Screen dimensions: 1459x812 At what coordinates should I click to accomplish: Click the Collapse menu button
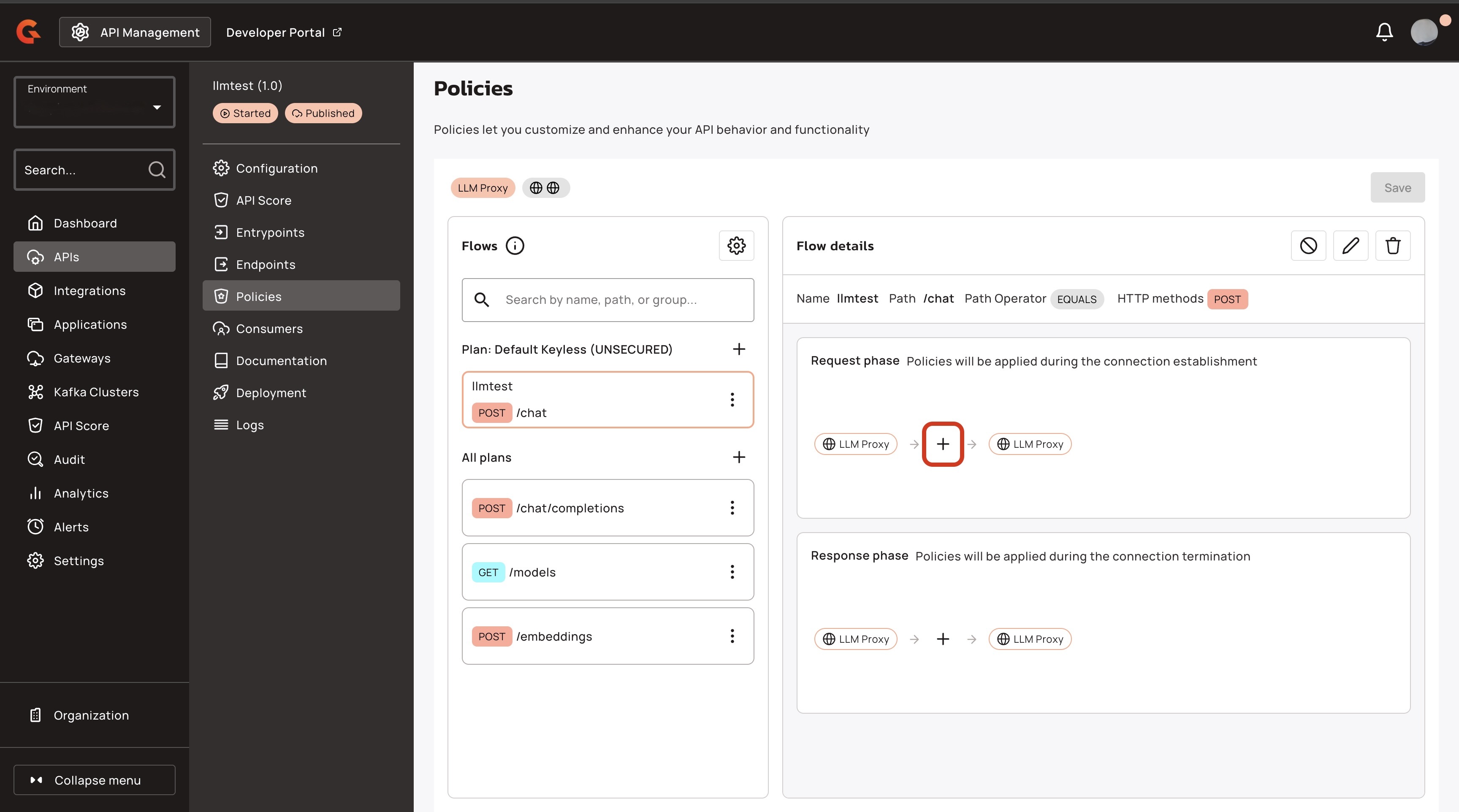pos(95,780)
